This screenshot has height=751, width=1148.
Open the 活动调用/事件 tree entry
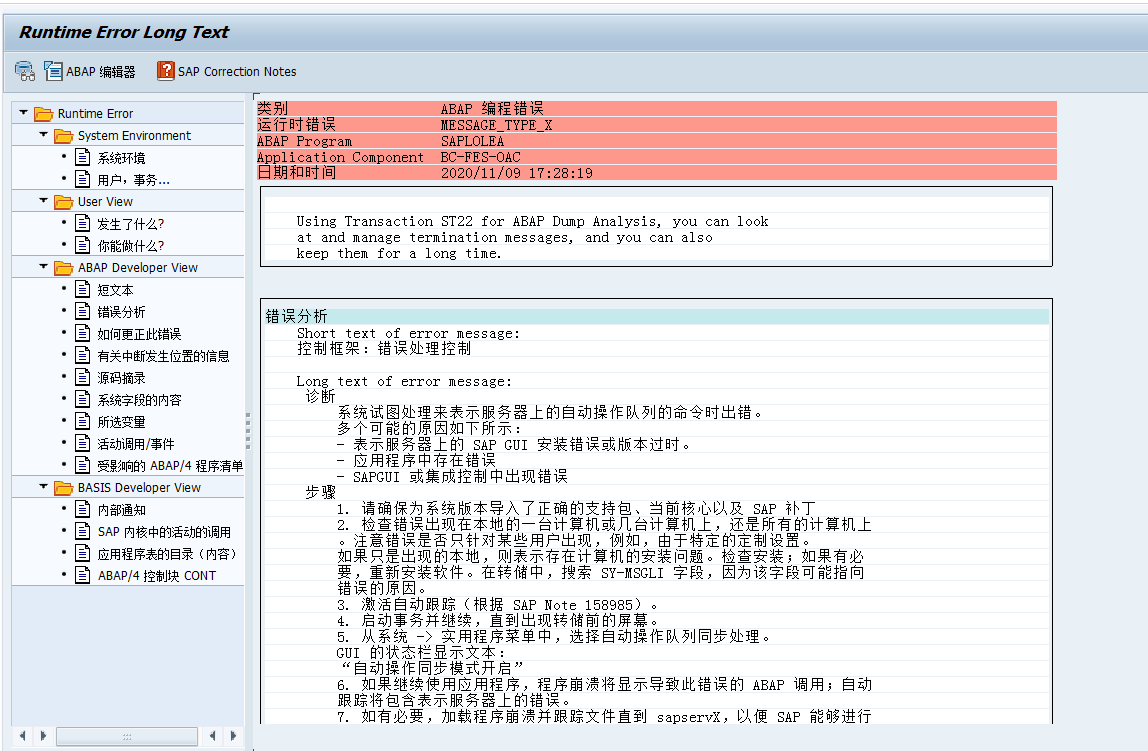(135, 444)
